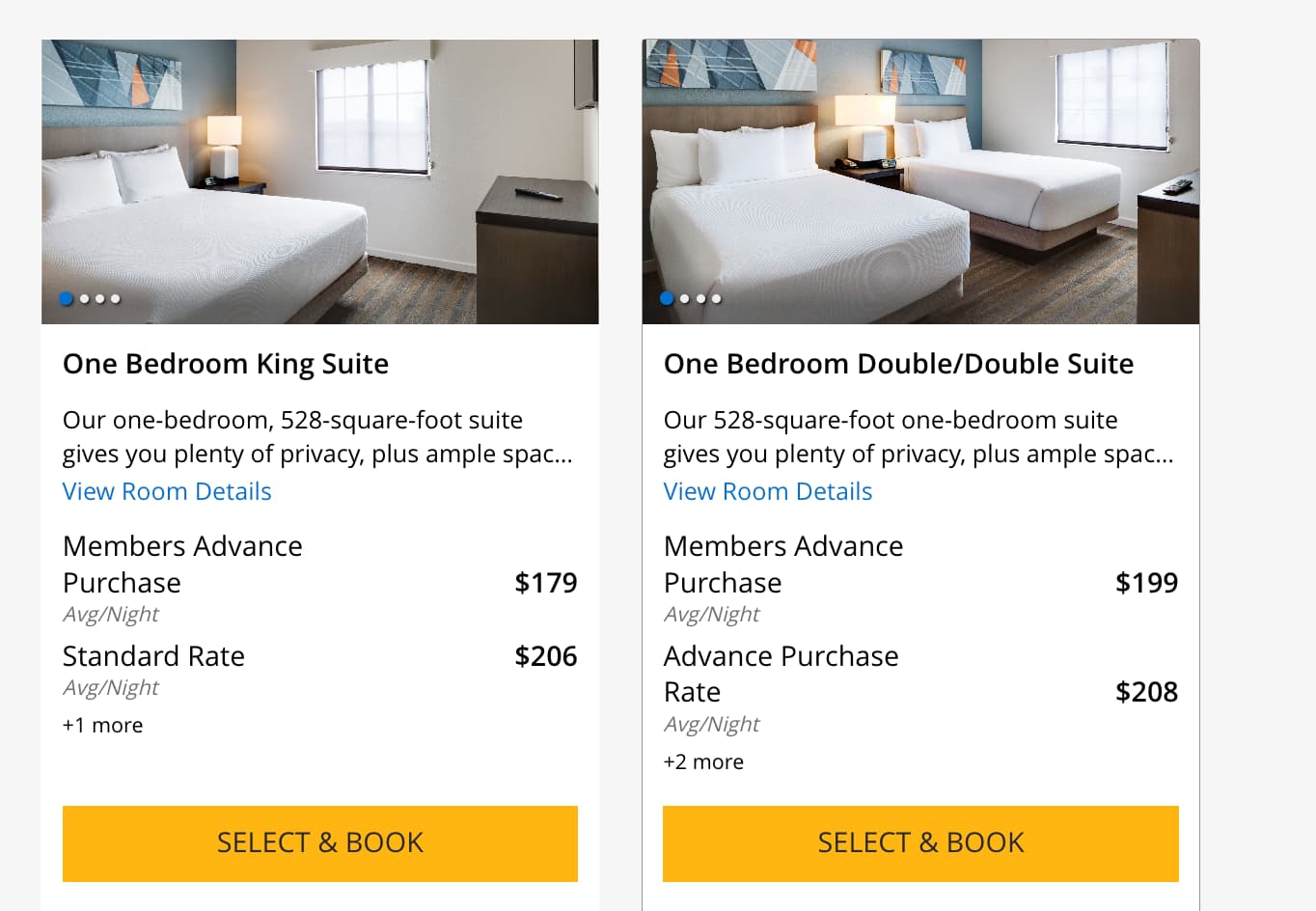Select third carousel dot on Double/Double Suite photo
The width and height of the screenshot is (1316, 911).
[700, 299]
